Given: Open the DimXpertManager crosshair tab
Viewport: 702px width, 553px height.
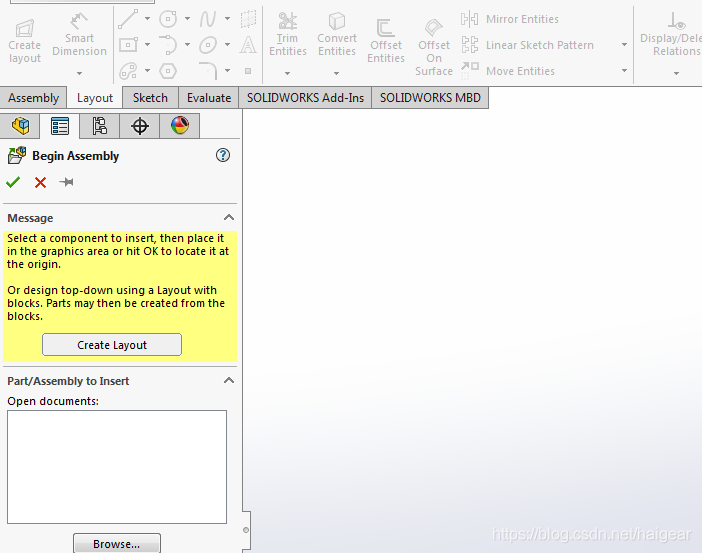Looking at the screenshot, I should tap(140, 126).
